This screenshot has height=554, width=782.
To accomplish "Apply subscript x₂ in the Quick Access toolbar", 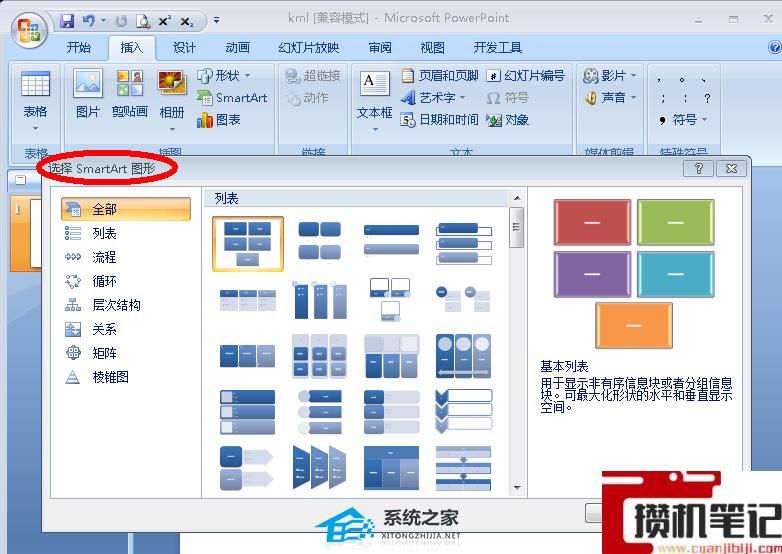I will click(187, 21).
